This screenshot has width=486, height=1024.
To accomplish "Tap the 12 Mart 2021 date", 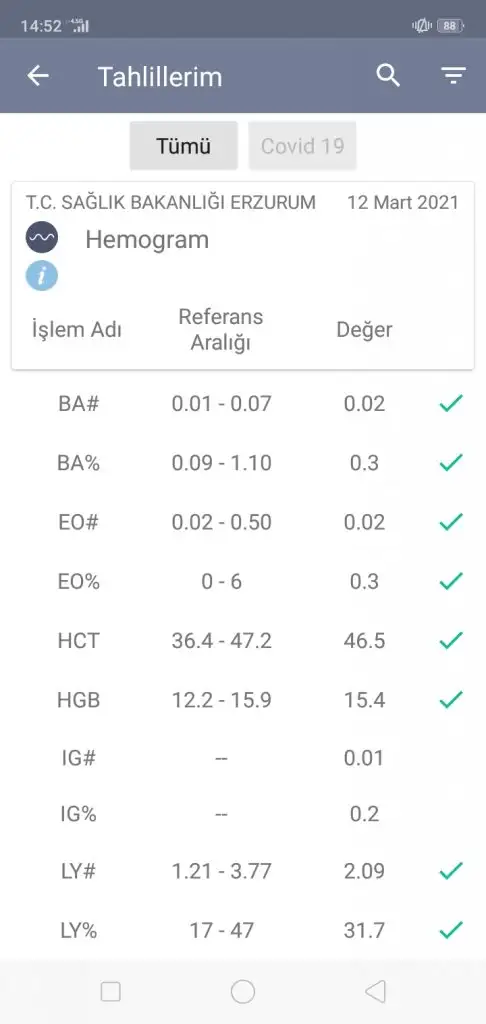I will 403,202.
